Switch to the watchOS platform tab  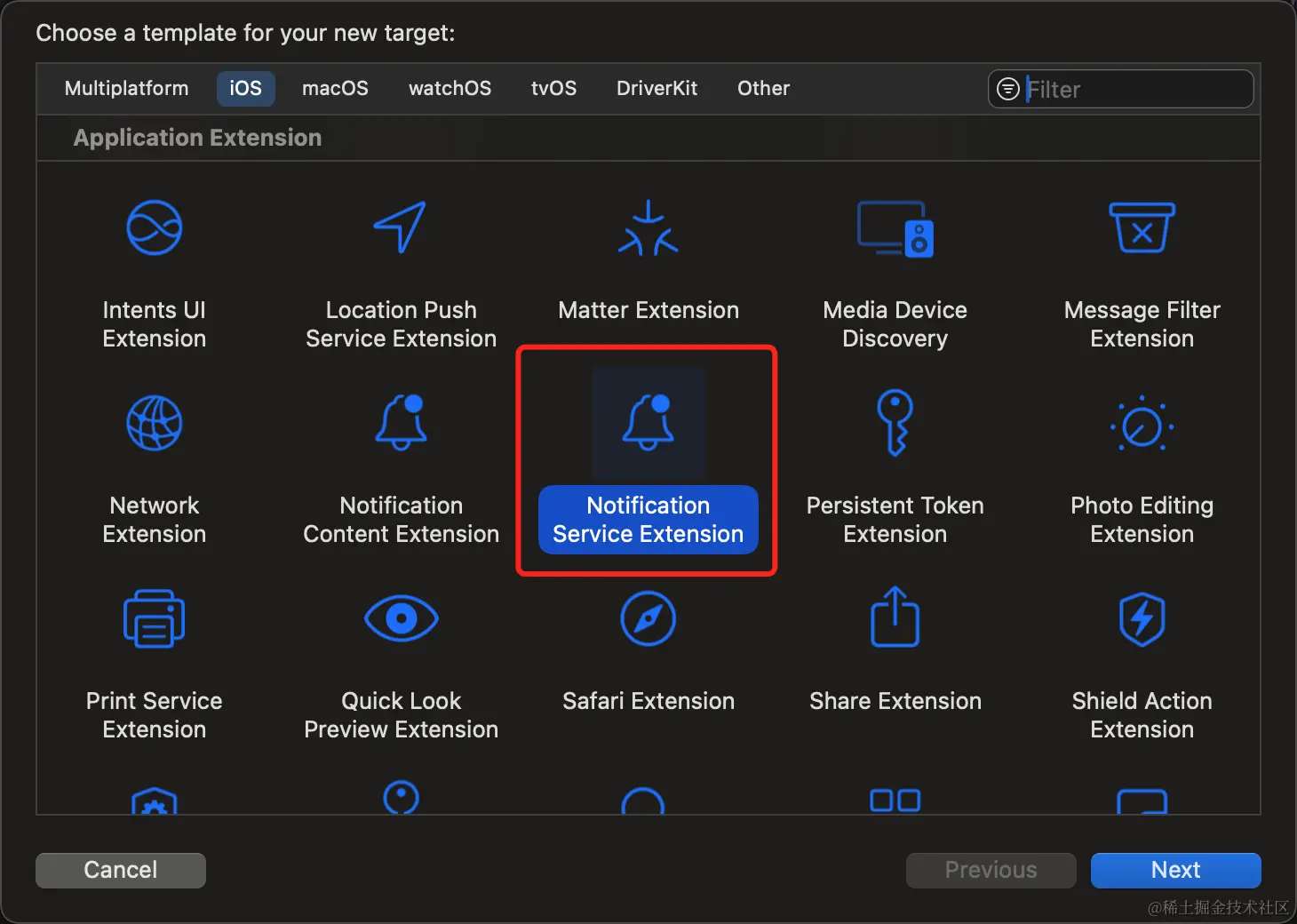pyautogui.click(x=450, y=89)
